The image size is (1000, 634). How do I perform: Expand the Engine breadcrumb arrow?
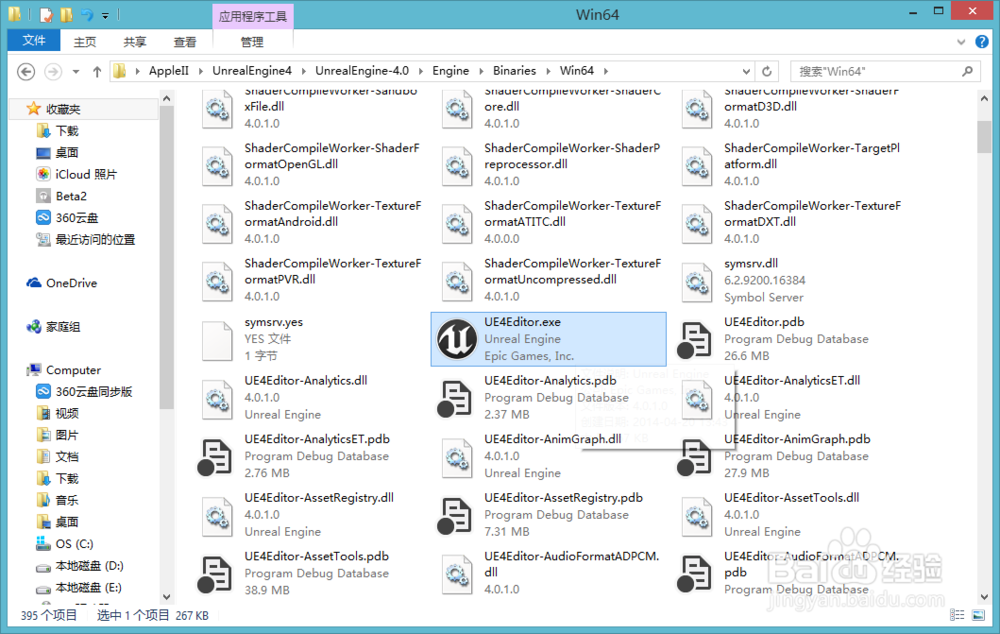tap(480, 71)
